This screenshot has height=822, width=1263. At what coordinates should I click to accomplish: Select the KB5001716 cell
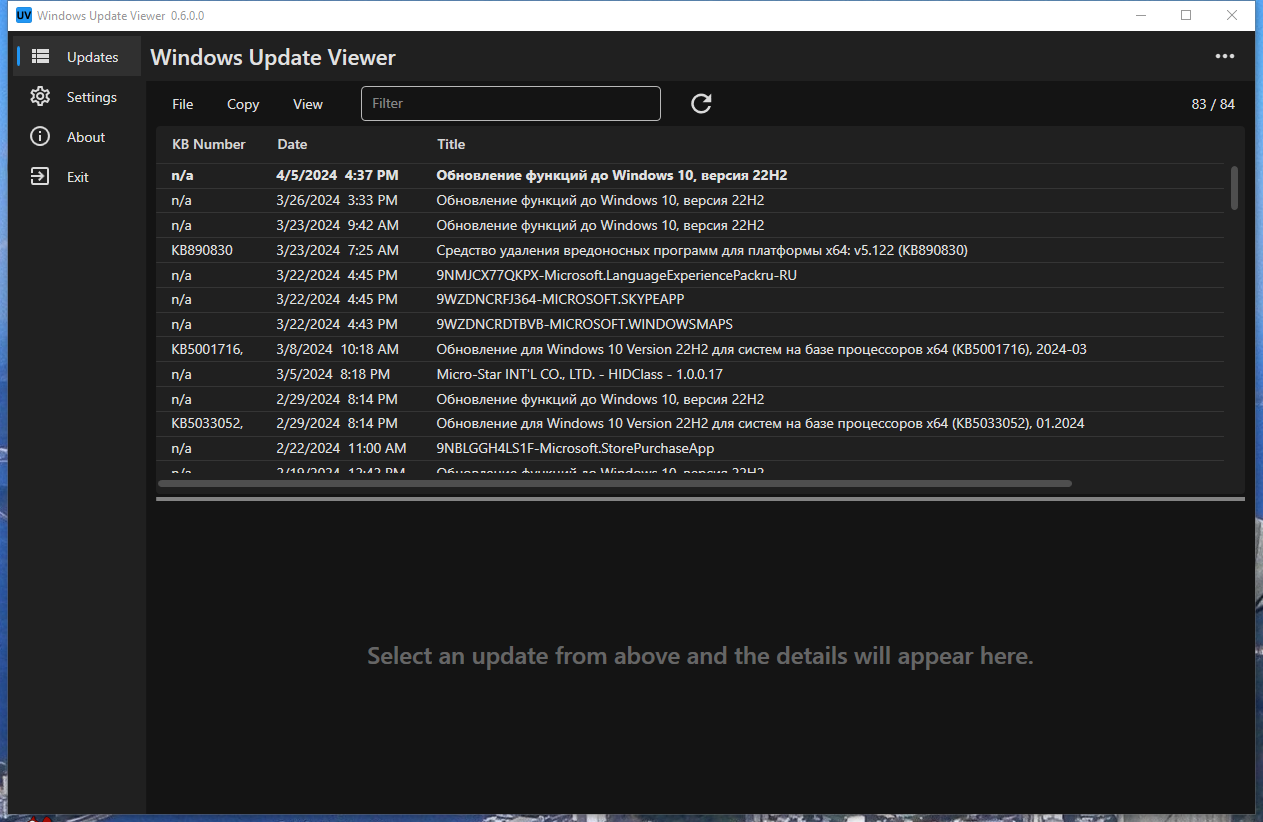pyautogui.click(x=207, y=349)
